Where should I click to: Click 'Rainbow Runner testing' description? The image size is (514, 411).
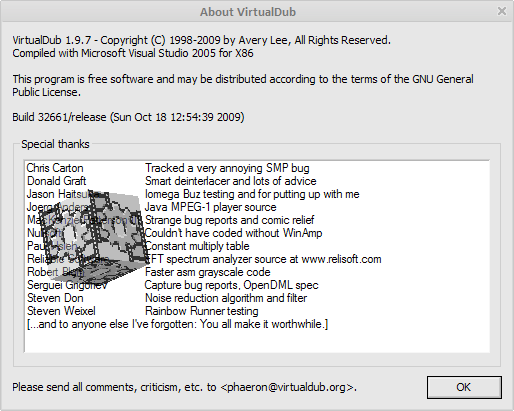point(202,311)
